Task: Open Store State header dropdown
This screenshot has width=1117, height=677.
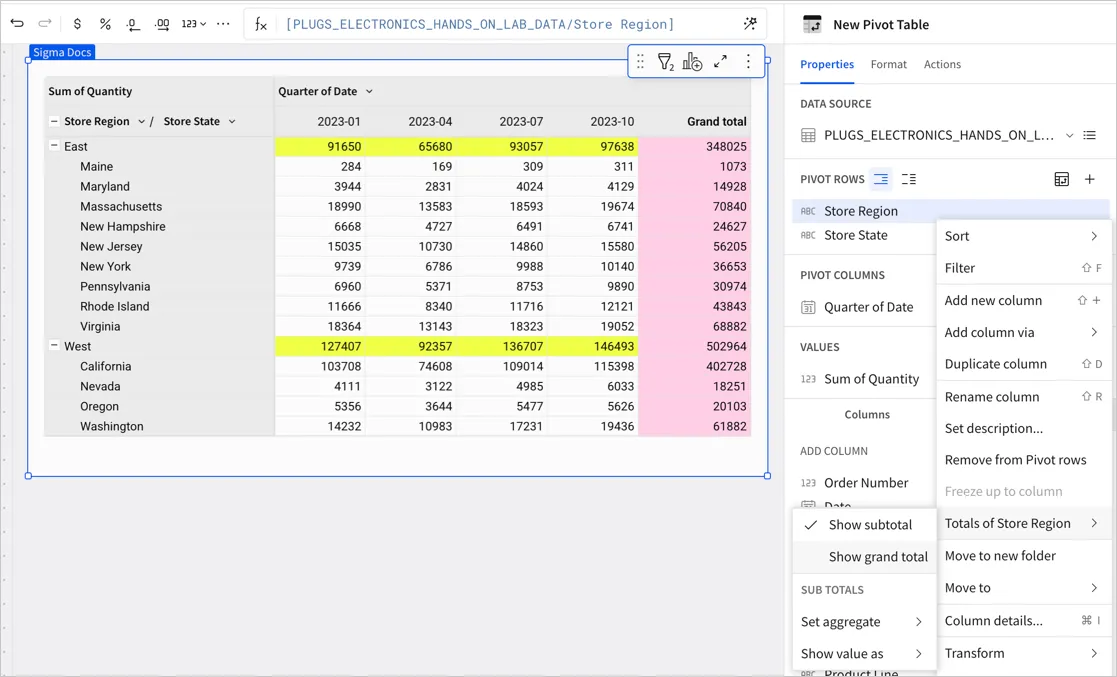Action: point(232,122)
